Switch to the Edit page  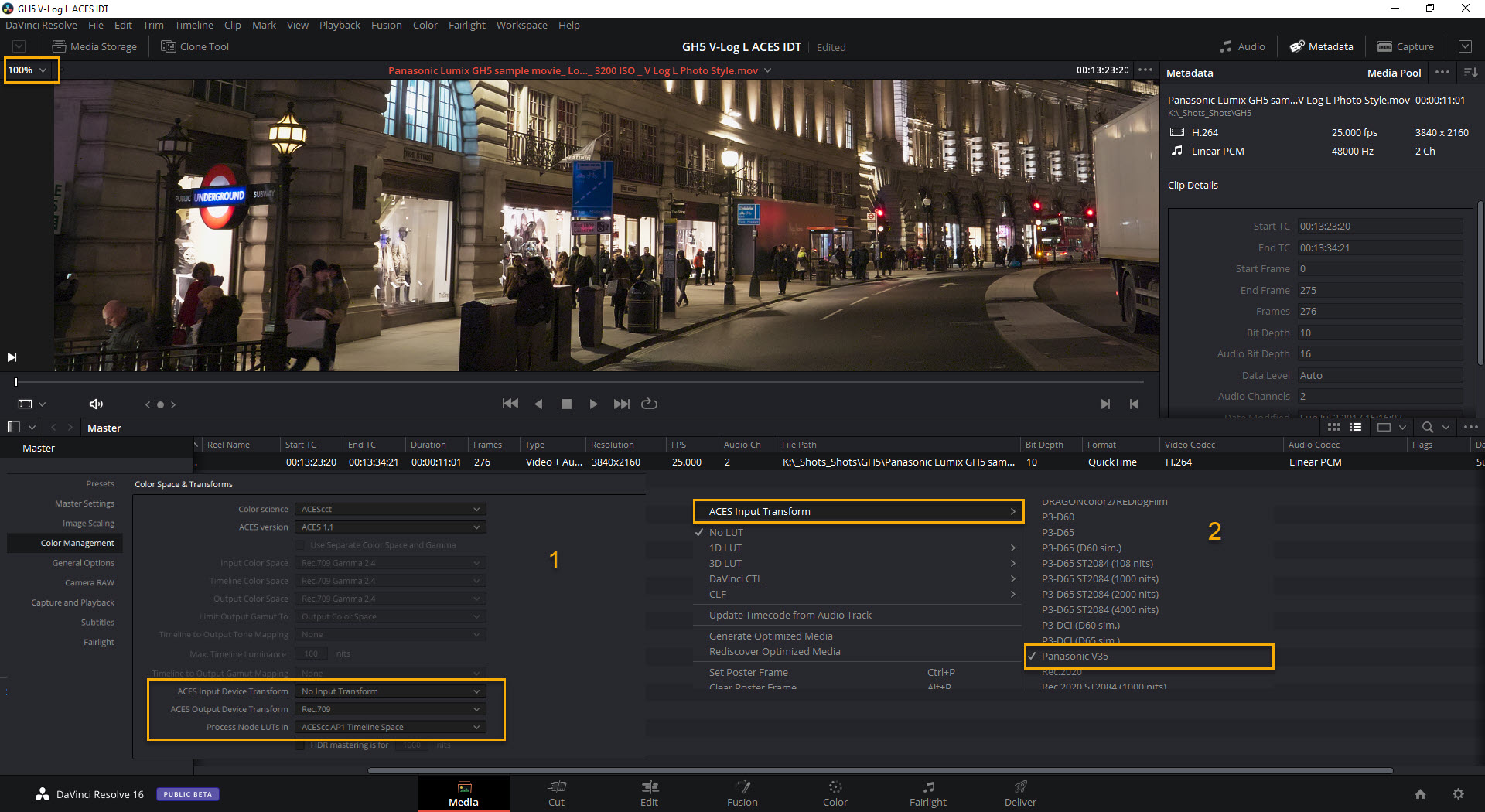(650, 793)
